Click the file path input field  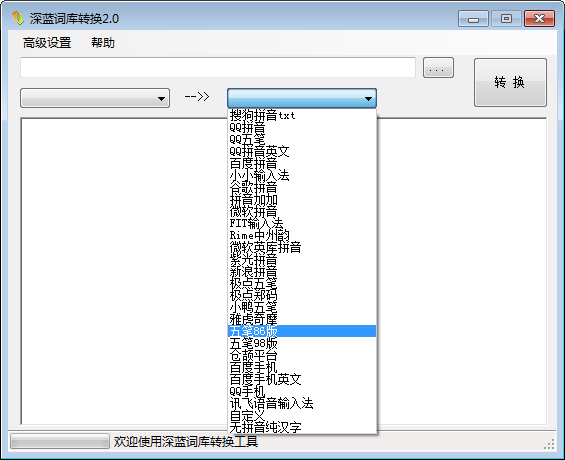[218, 67]
